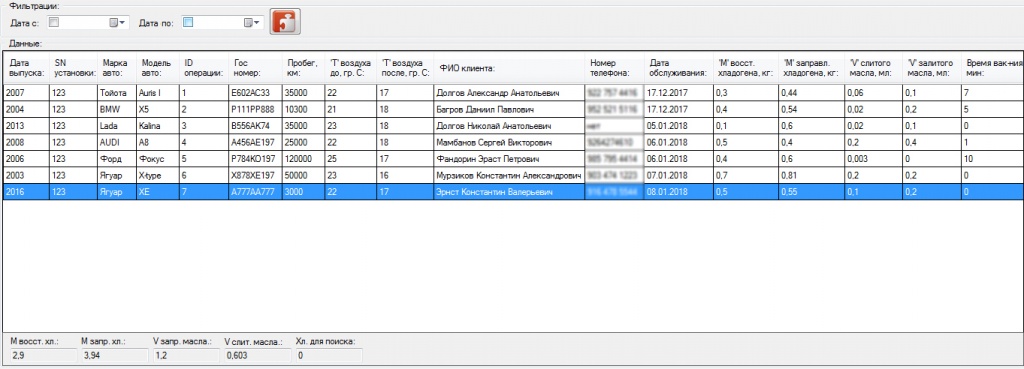Viewport: 1024px width, 369px height.
Task: Click 'ФИО клиента' column header
Action: pyautogui.click(x=509, y=67)
